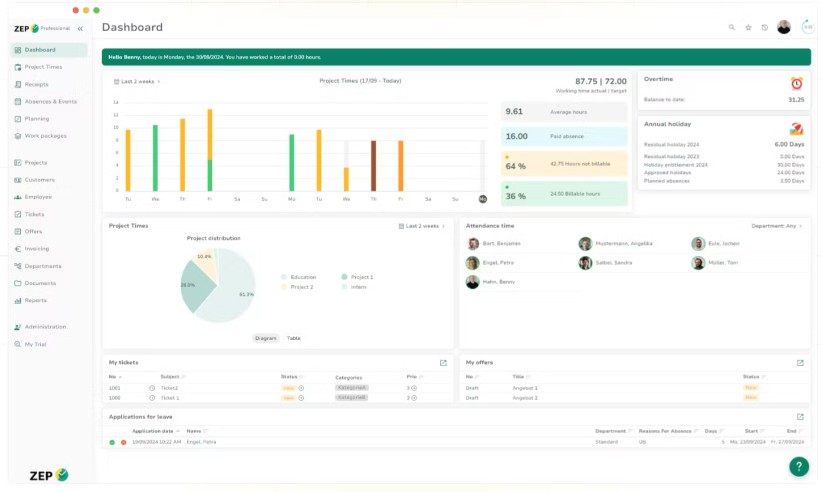The height and width of the screenshot is (492, 821).
Task: Click the Education legend color swatch
Action: [285, 277]
